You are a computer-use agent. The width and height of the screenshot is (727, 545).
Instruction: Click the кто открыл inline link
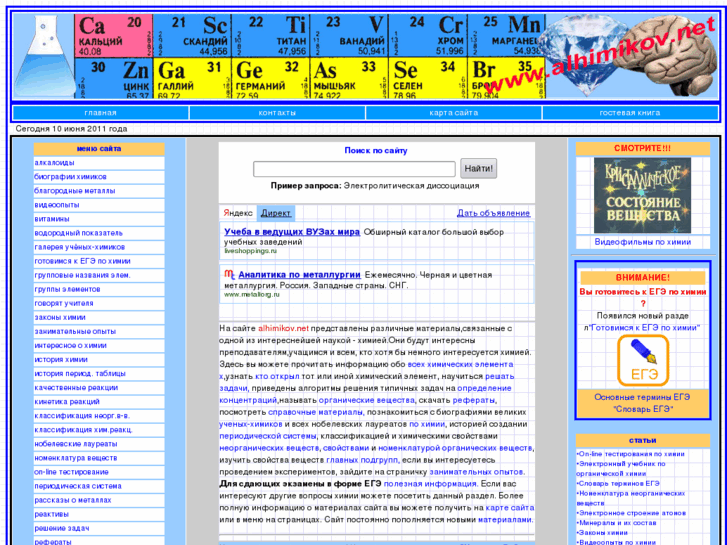click(x=277, y=376)
